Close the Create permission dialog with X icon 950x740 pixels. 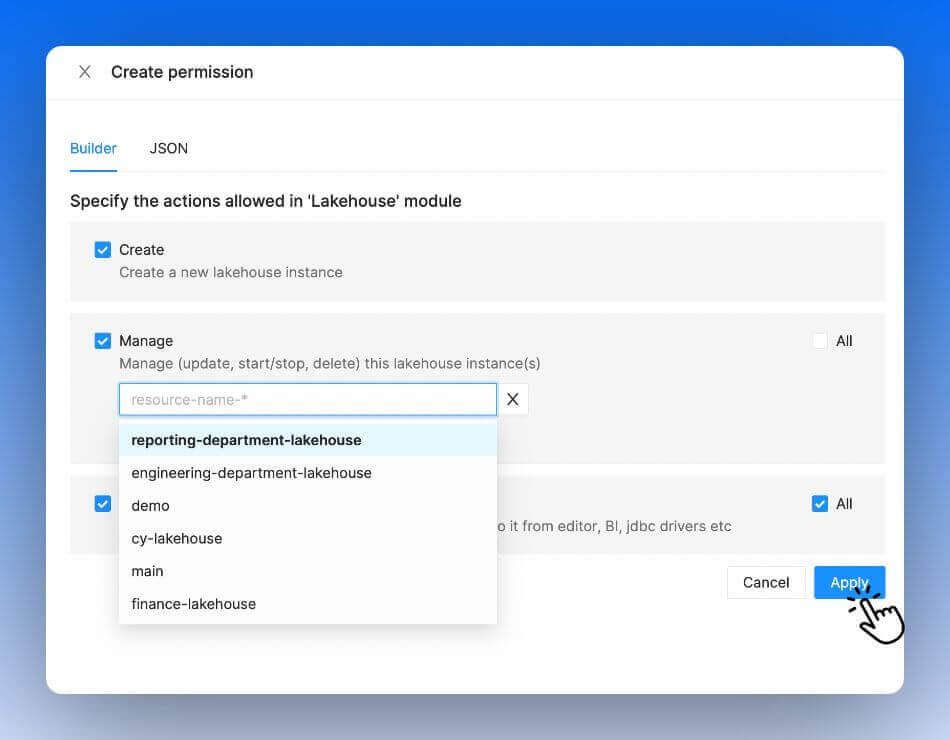(x=85, y=72)
